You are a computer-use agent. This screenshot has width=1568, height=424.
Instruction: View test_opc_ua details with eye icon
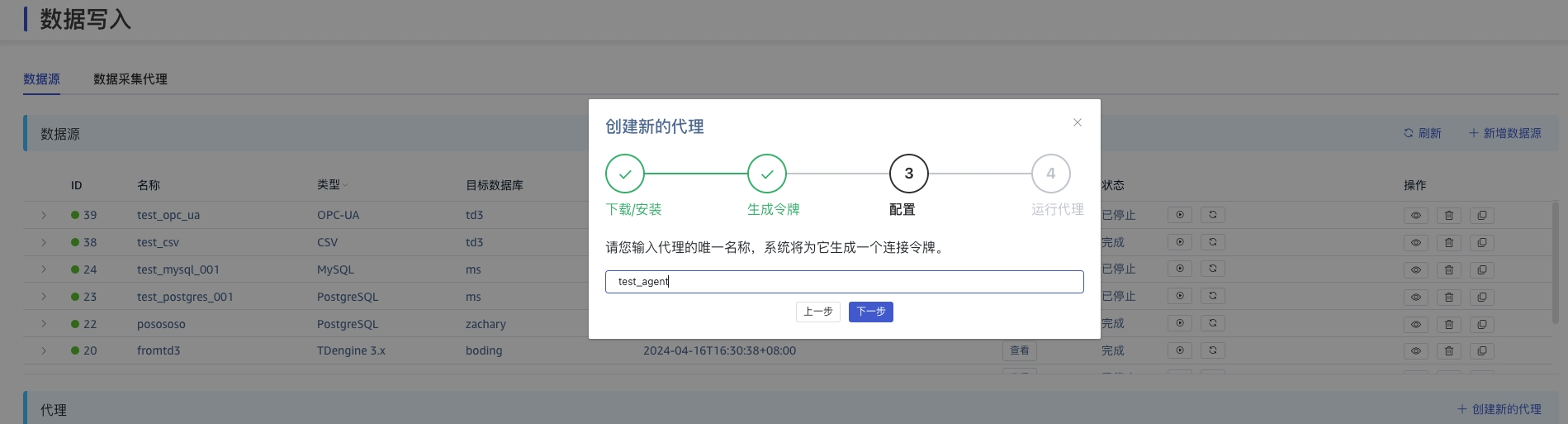(1415, 216)
